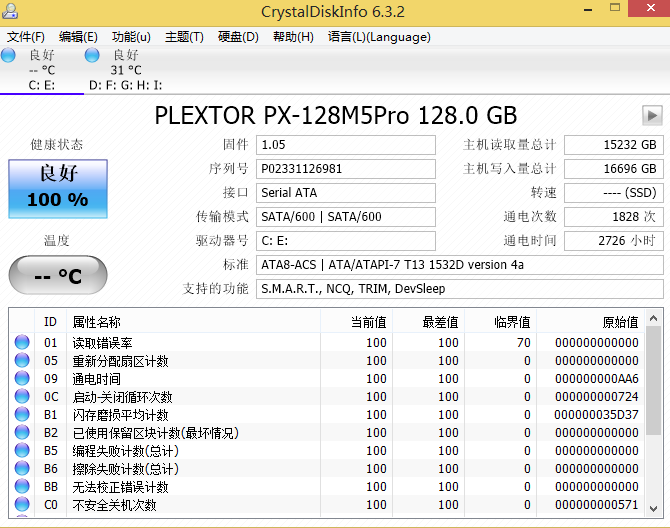Select the D: F: G: H: I: disk status icon
Viewport: 670px width, 528px height.
click(92, 55)
